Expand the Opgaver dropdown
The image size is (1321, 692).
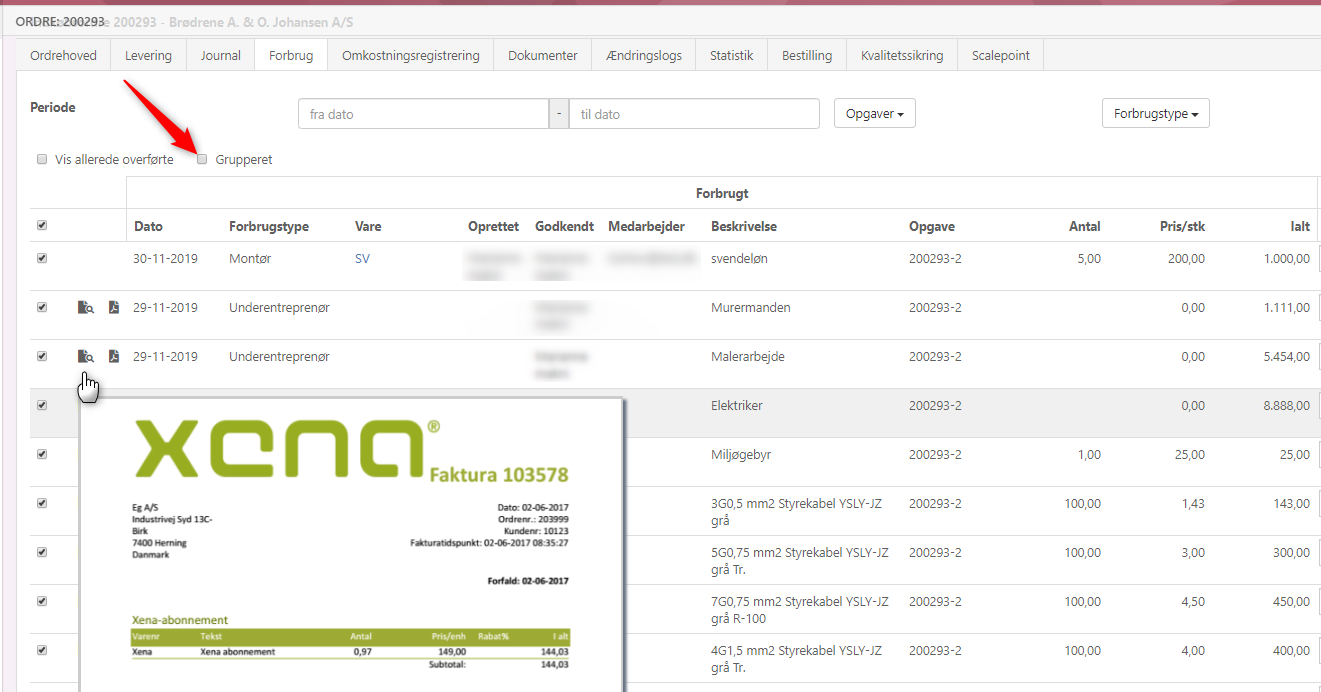(x=874, y=114)
